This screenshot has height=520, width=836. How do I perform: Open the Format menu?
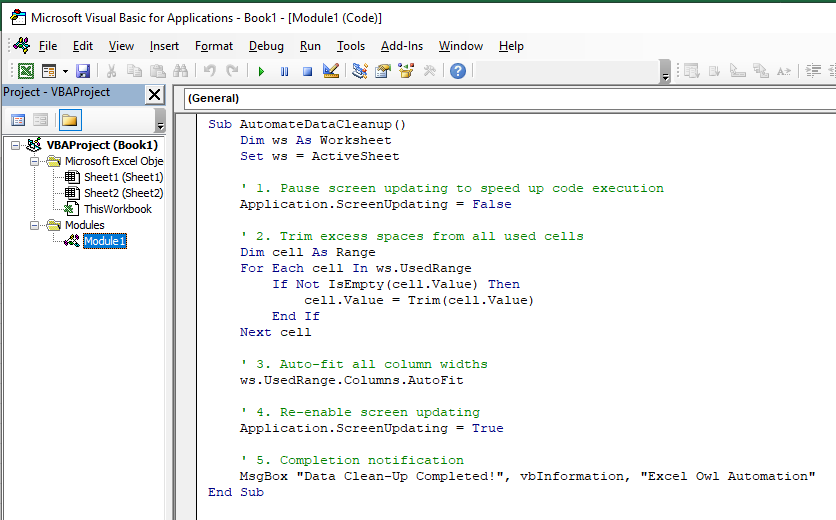pyautogui.click(x=214, y=46)
